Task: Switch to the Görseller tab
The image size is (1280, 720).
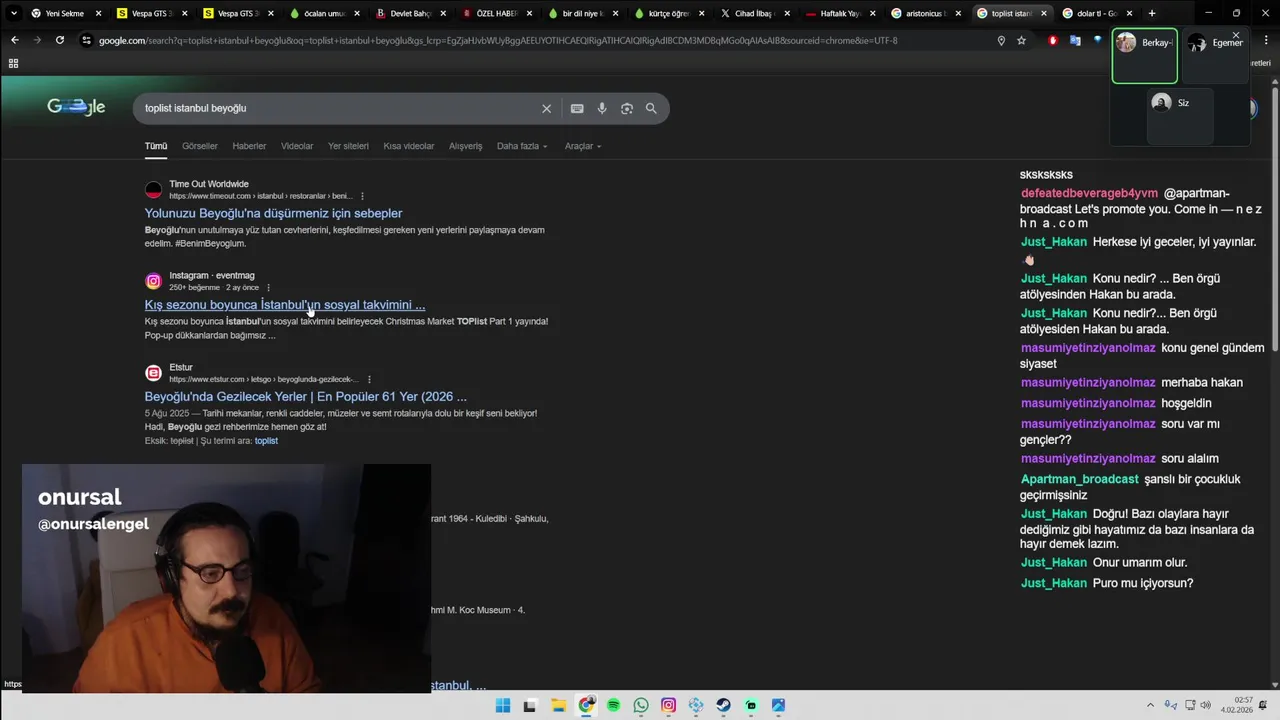Action: click(x=200, y=146)
